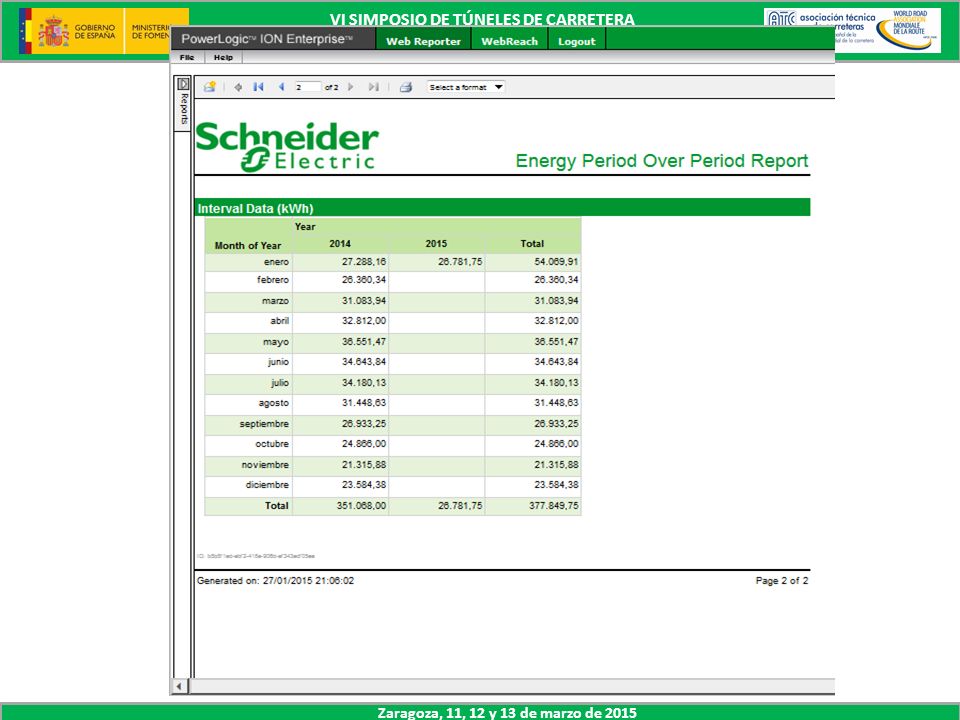This screenshot has width=960, height=720.
Task: Click the Month of Year header
Action: click(248, 246)
